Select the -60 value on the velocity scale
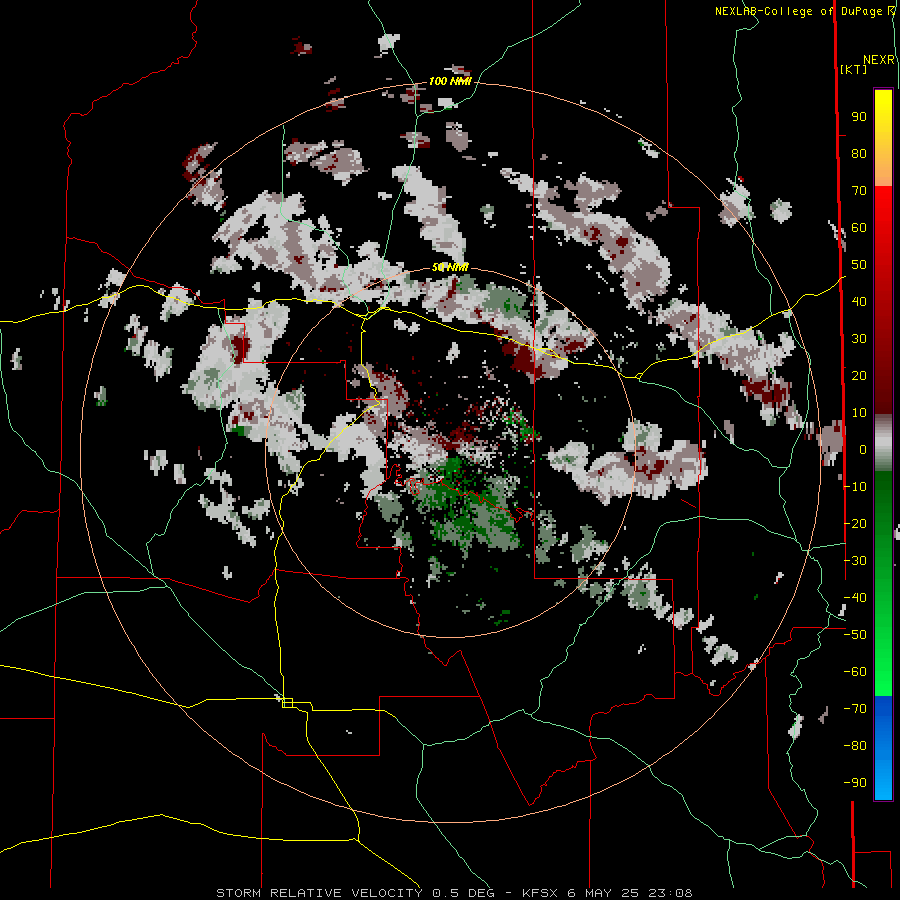The width and height of the screenshot is (900, 900). [x=855, y=672]
